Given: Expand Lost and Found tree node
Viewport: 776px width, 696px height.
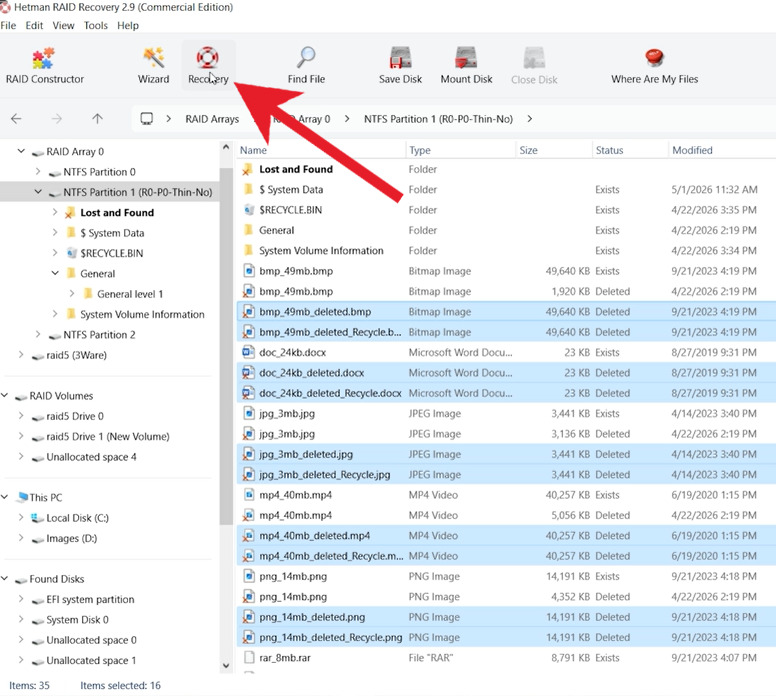Looking at the screenshot, I should 55,212.
